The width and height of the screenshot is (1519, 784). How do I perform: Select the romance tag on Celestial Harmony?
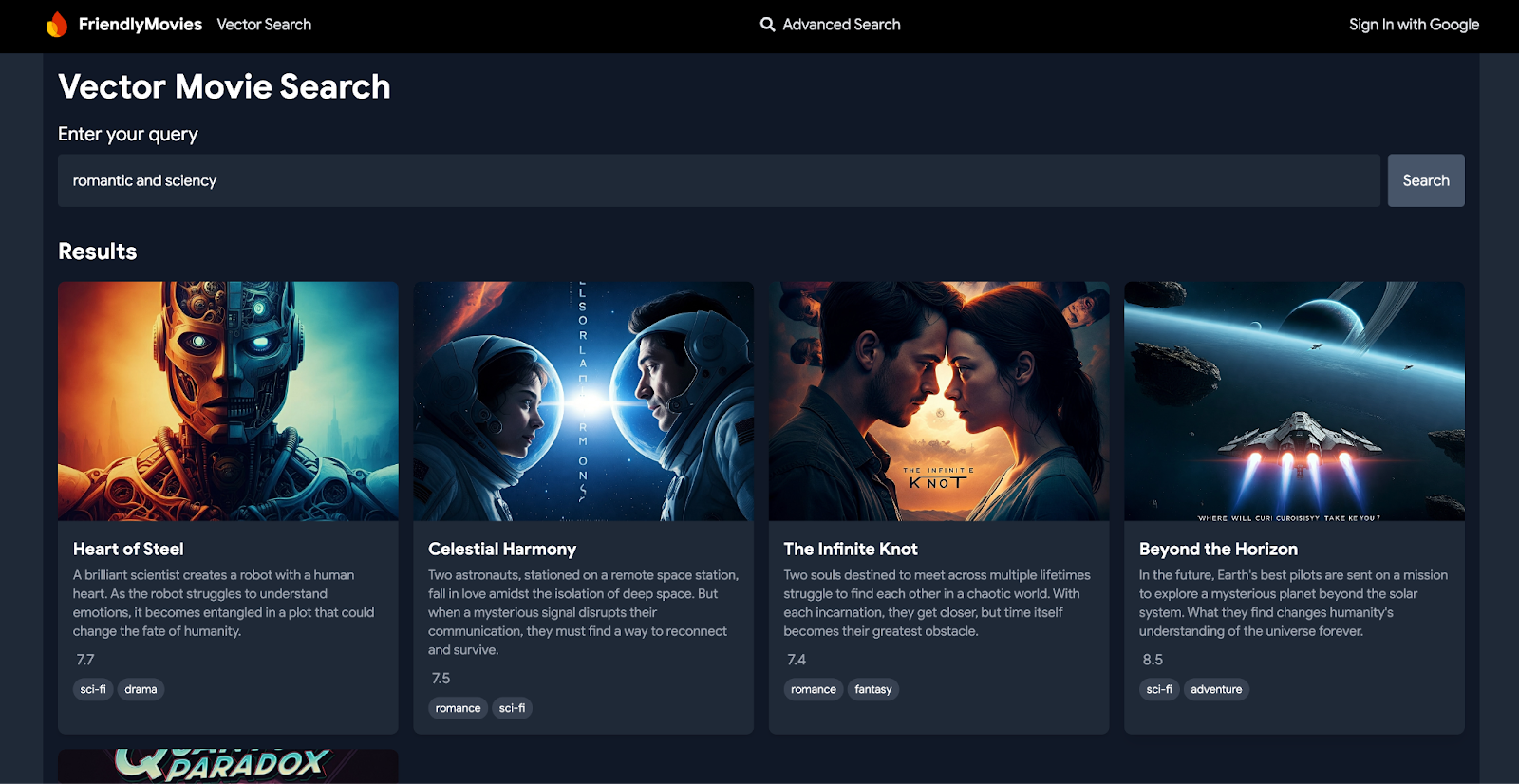click(458, 708)
